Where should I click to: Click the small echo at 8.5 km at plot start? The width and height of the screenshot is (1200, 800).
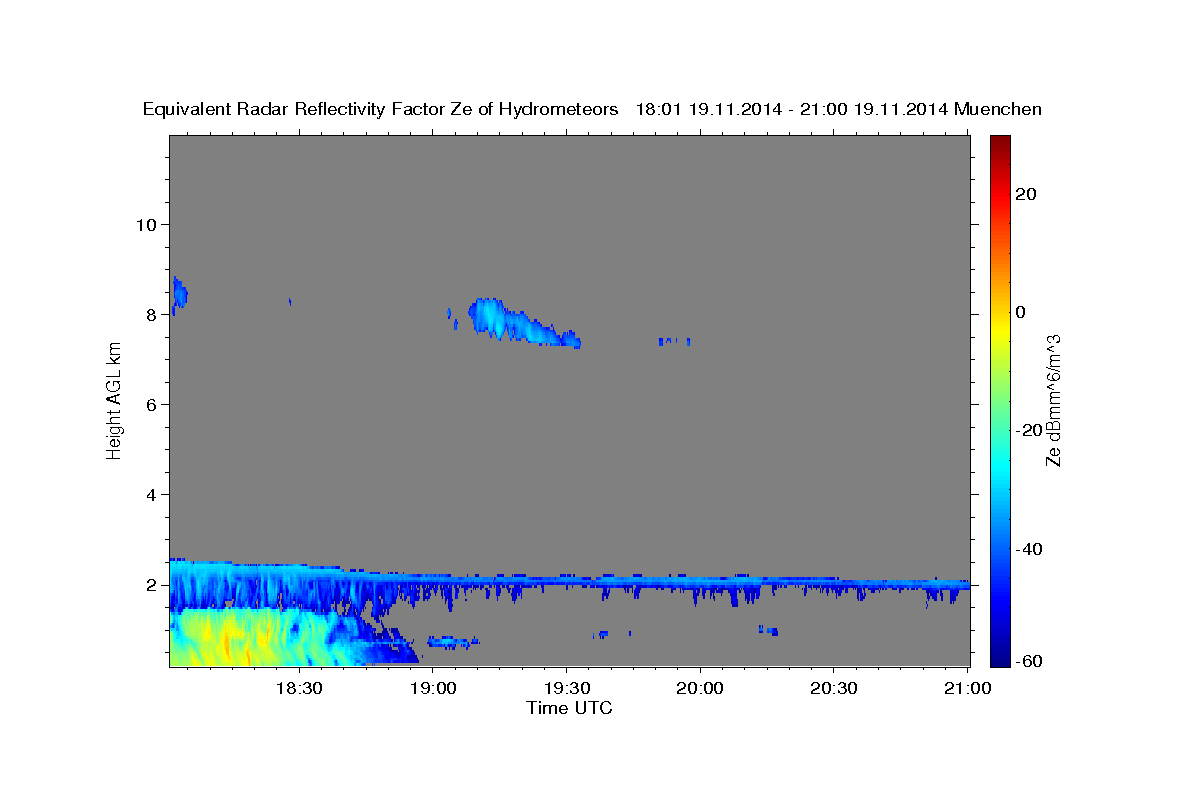click(x=179, y=294)
